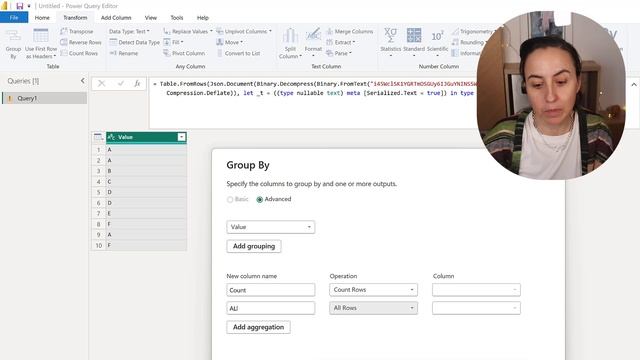Collapse the Queries pane

click(82, 81)
